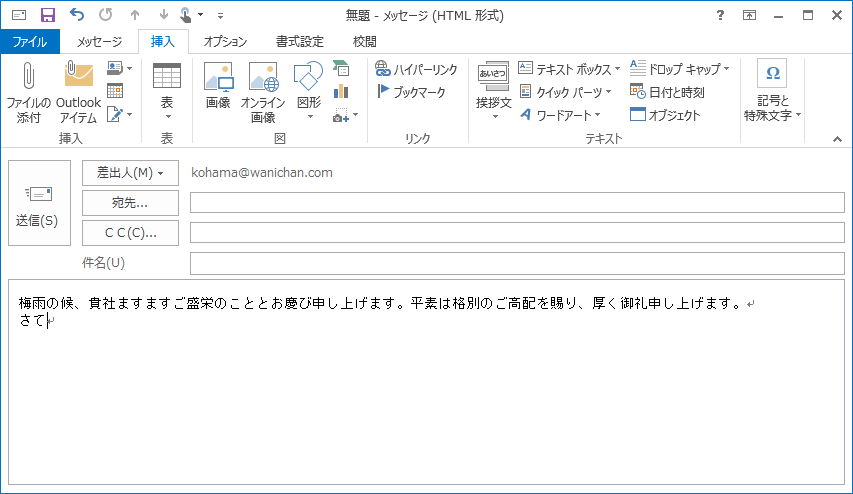Open the Help question mark icon
853x494 pixels.
tap(720, 15)
